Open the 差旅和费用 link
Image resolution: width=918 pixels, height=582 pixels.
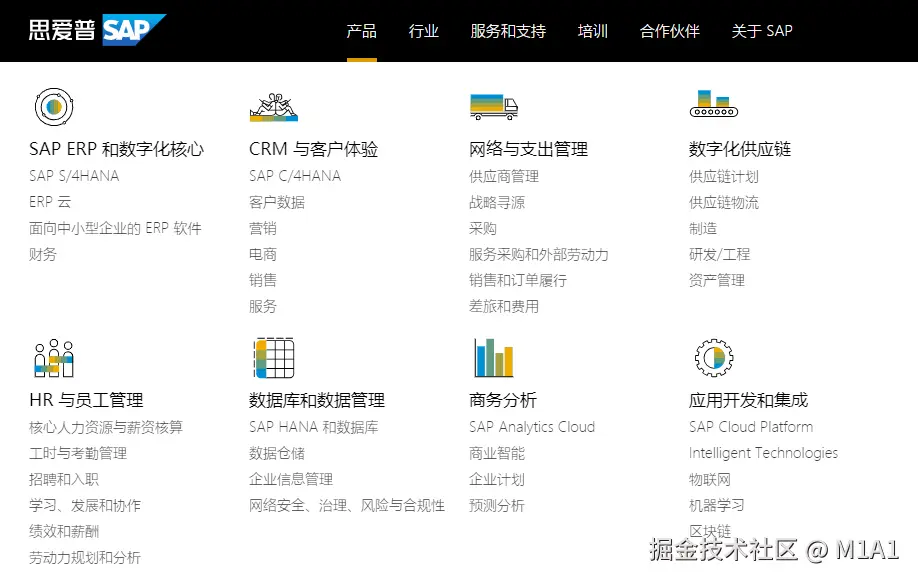click(504, 306)
